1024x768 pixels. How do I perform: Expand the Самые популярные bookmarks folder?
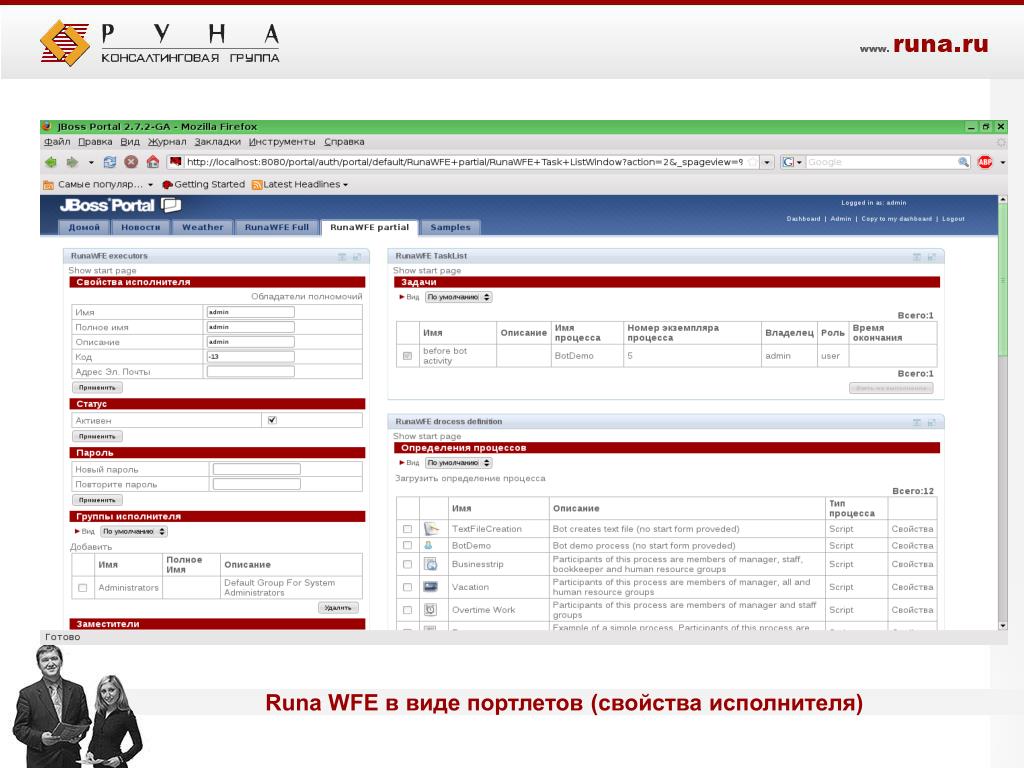click(99, 185)
